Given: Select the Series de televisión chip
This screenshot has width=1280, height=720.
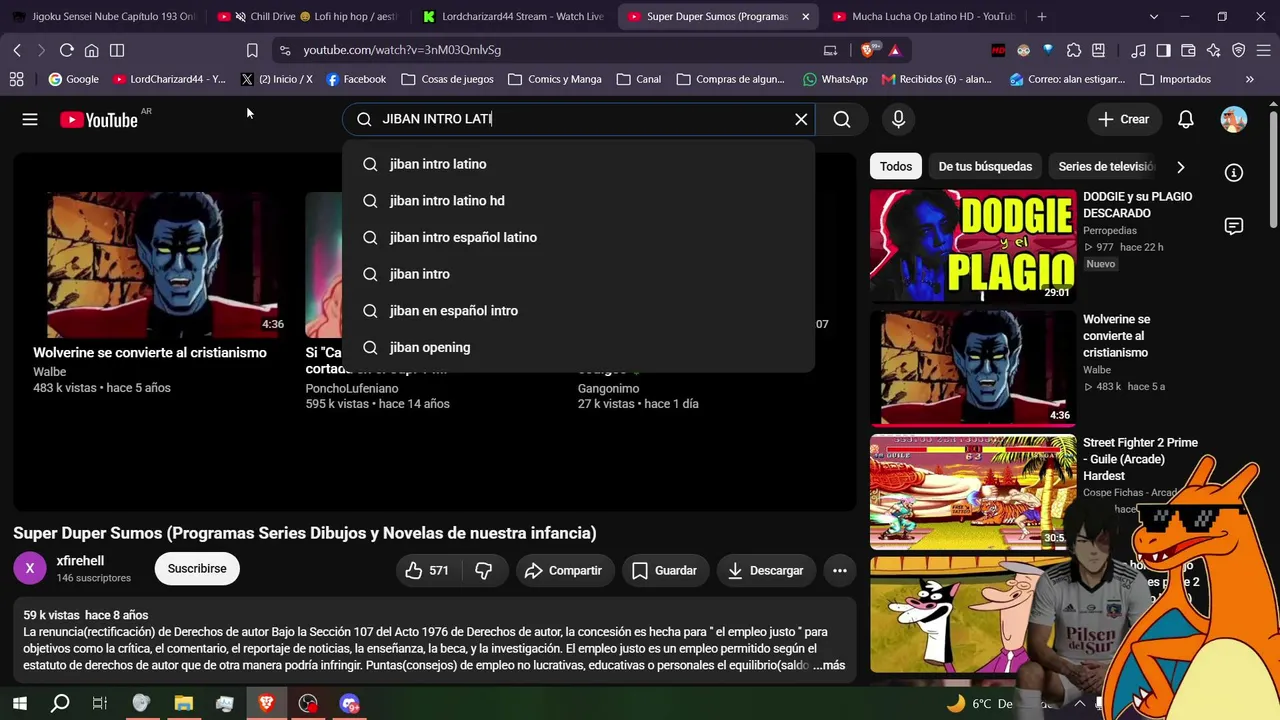Looking at the screenshot, I should pyautogui.click(x=1106, y=167).
